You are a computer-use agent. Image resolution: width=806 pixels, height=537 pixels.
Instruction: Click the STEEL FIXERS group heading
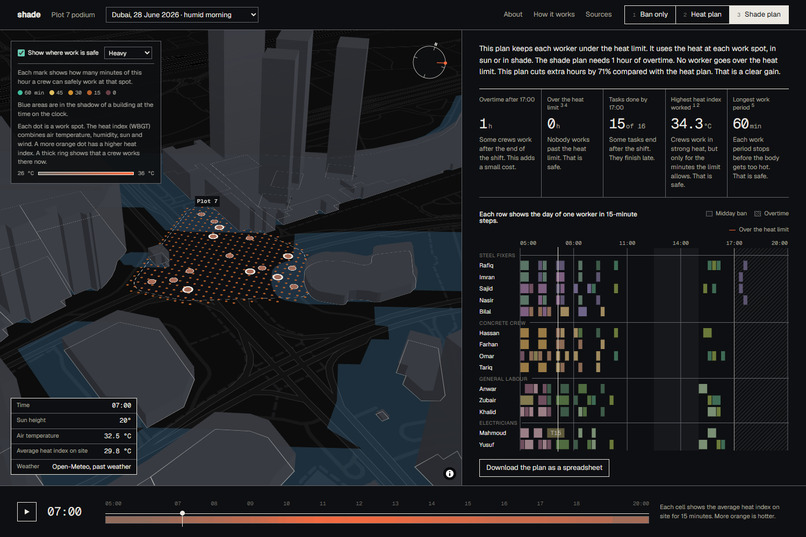(x=497, y=255)
